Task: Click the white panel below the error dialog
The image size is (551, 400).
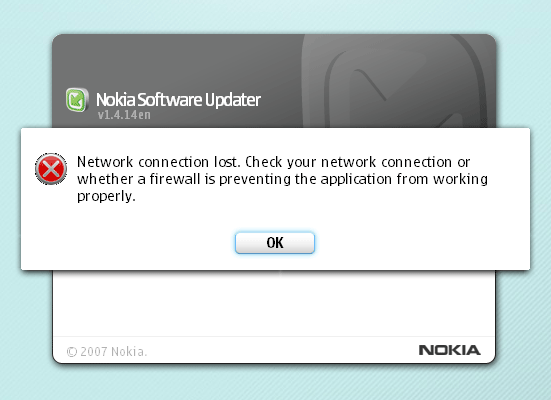Action: tap(274, 303)
